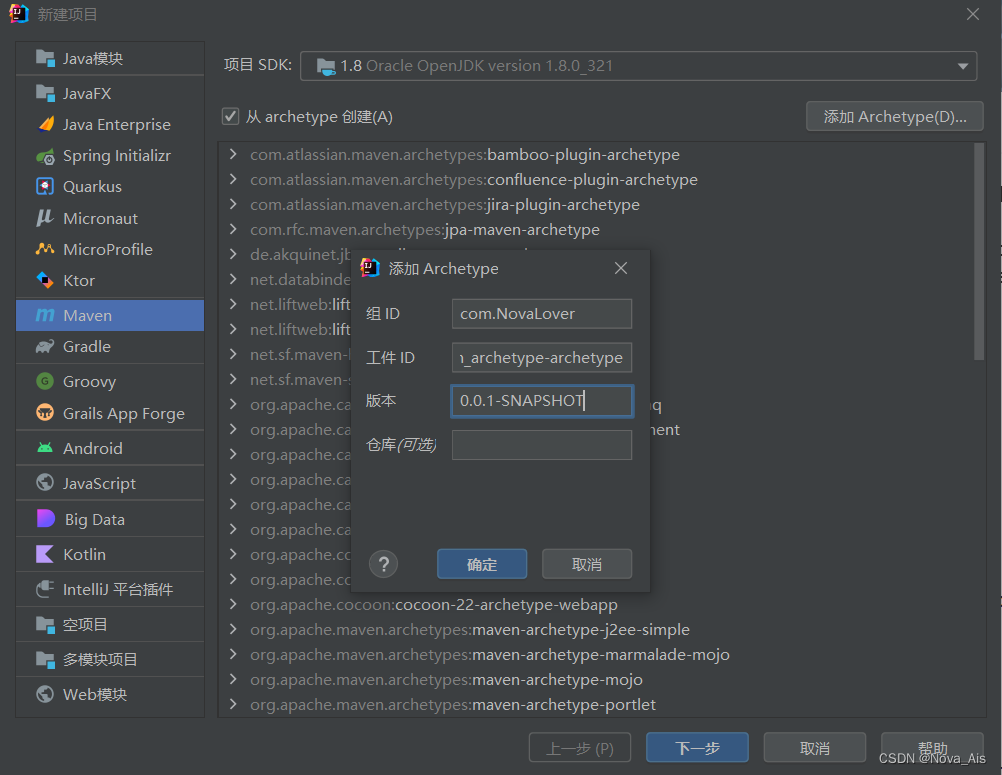This screenshot has width=1002, height=775.
Task: Open the 项目 SDK dropdown
Action: point(962,66)
